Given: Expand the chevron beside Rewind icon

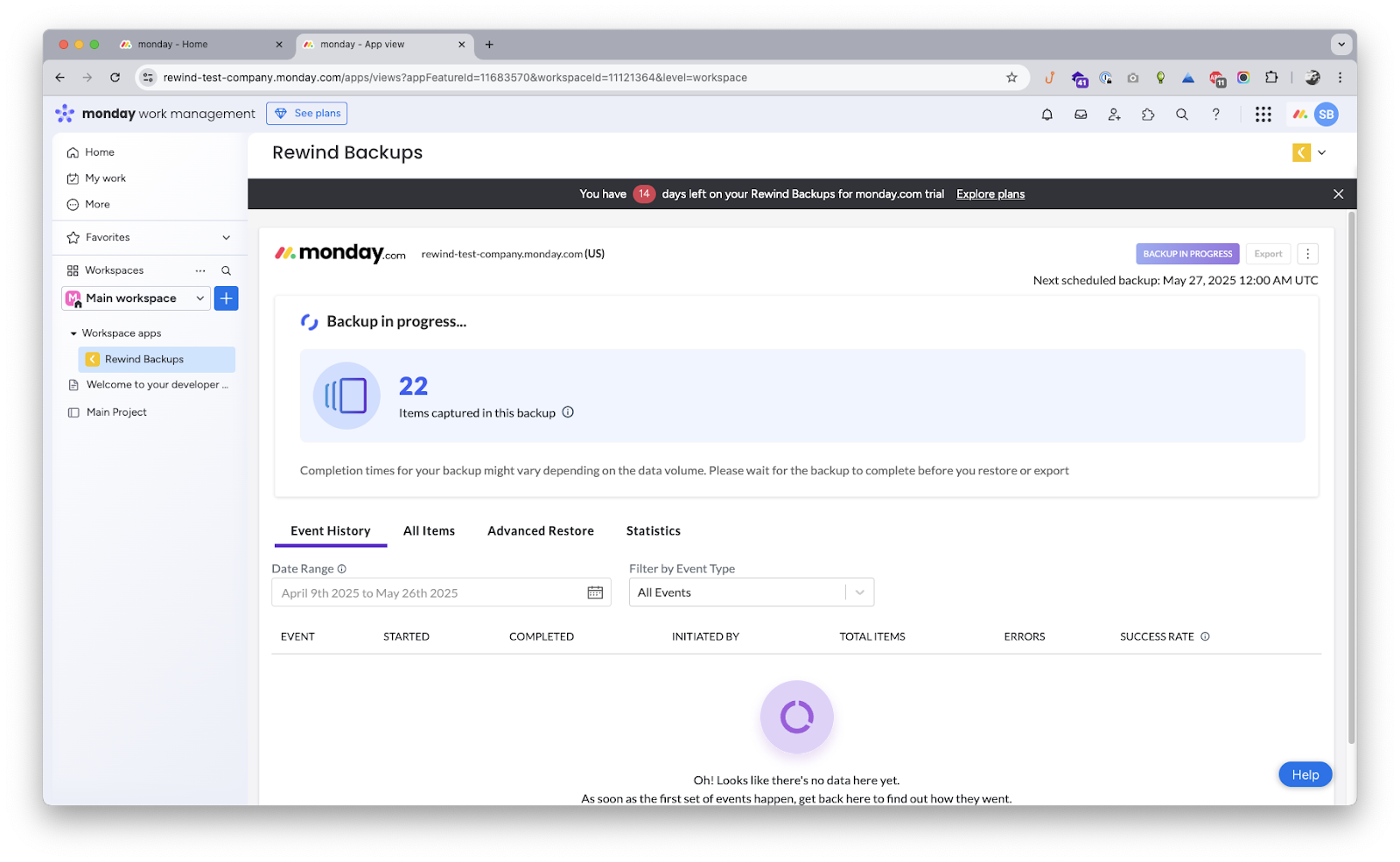Looking at the screenshot, I should pos(1321,152).
